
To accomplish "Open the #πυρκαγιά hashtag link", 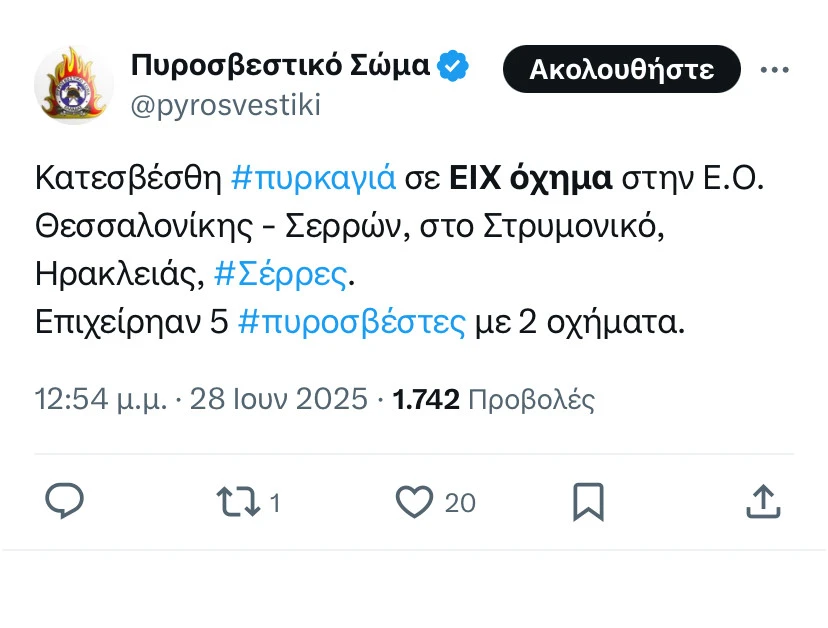I will (x=313, y=178).
